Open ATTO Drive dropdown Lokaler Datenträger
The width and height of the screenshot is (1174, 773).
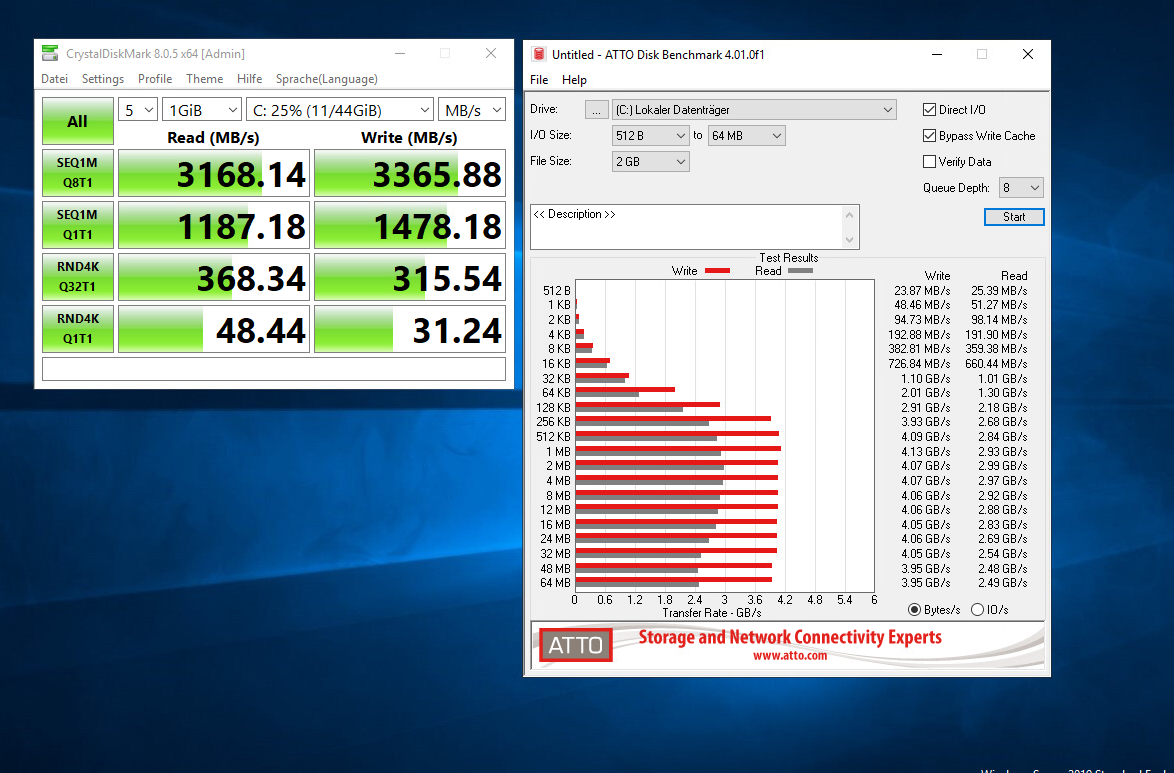(x=754, y=110)
